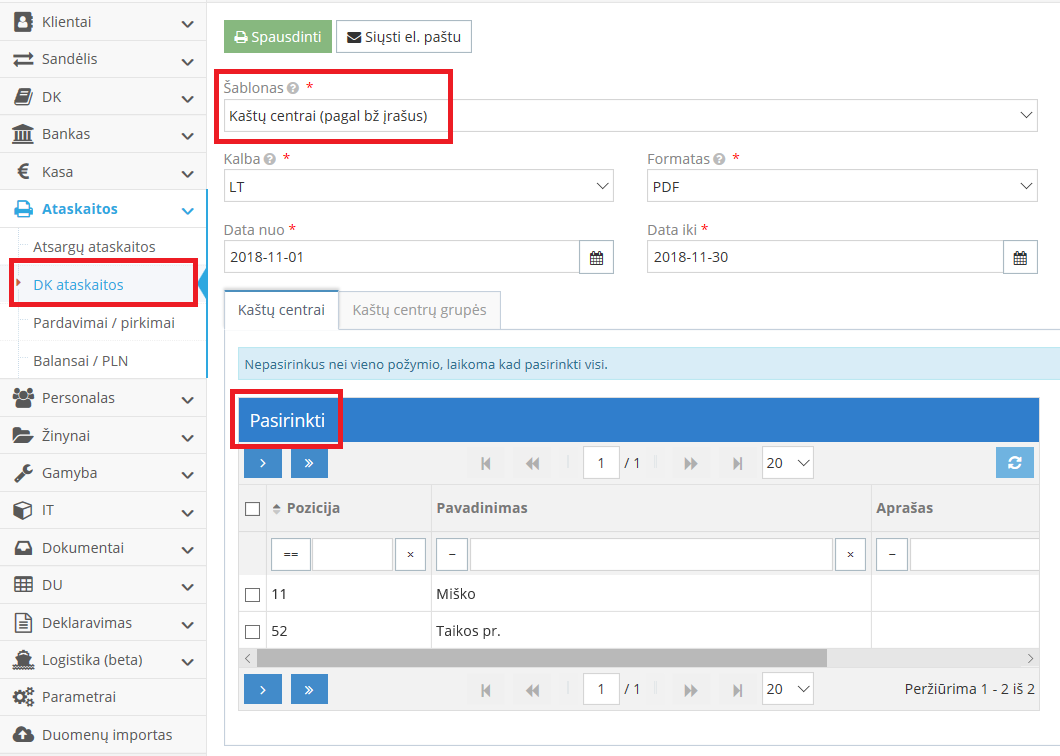Viewport: 1060px width, 756px height.
Task: Switch to Kaštų centrų grupės tab
Action: tap(419, 310)
